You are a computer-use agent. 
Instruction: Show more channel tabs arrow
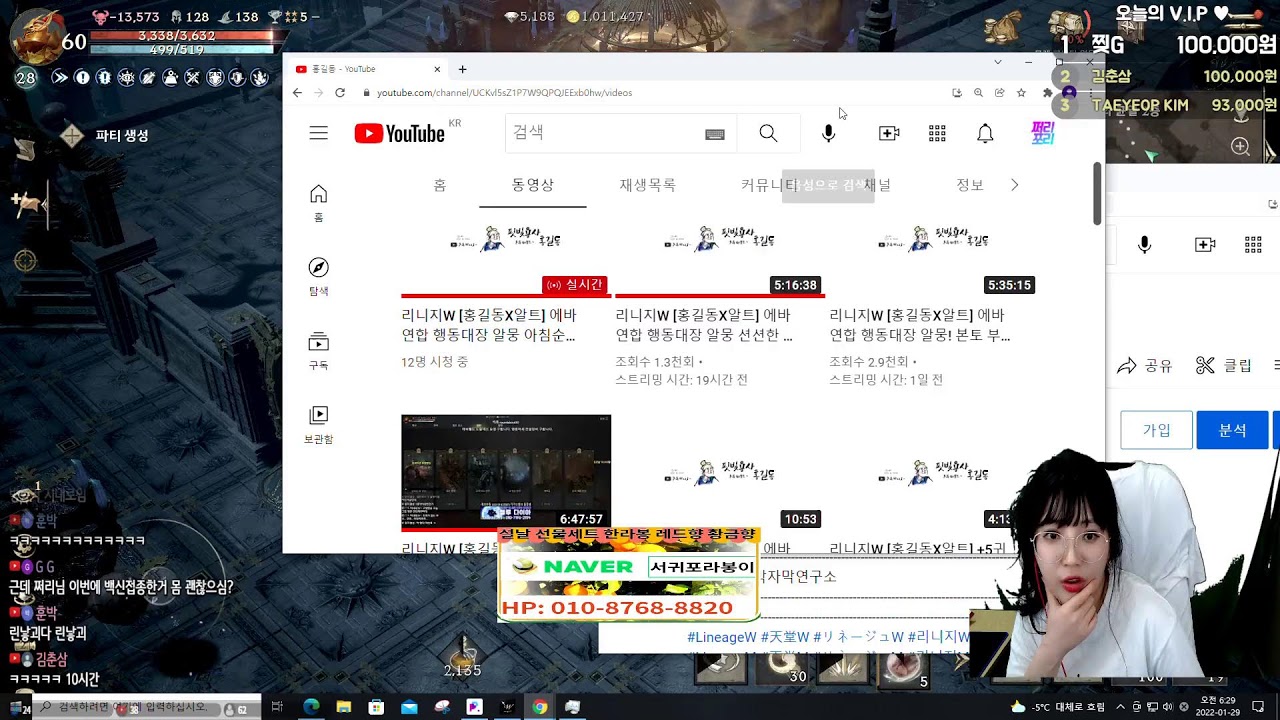[x=1014, y=185]
